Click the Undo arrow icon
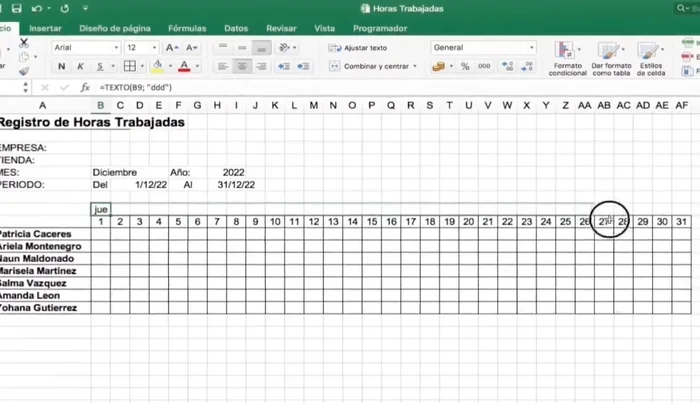 tap(37, 8)
